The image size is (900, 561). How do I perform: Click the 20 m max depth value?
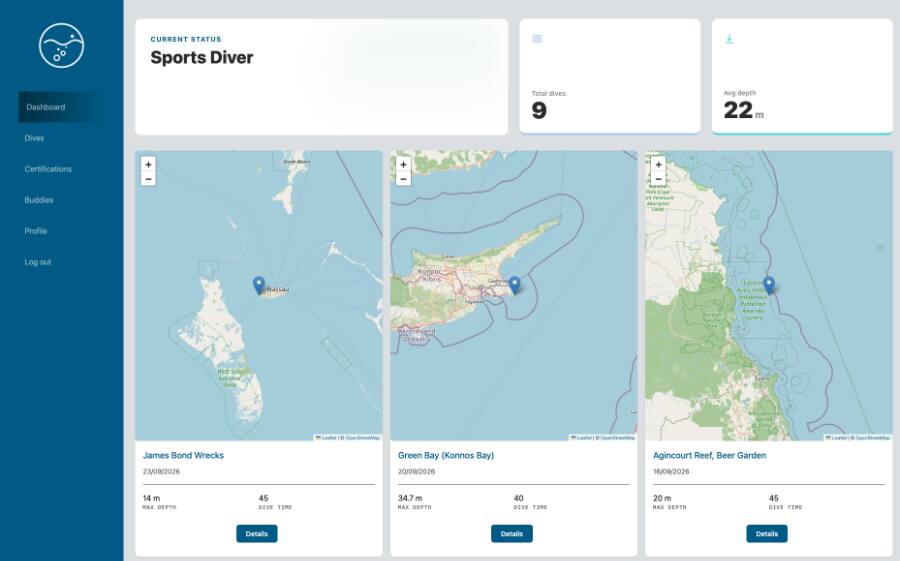coord(662,498)
